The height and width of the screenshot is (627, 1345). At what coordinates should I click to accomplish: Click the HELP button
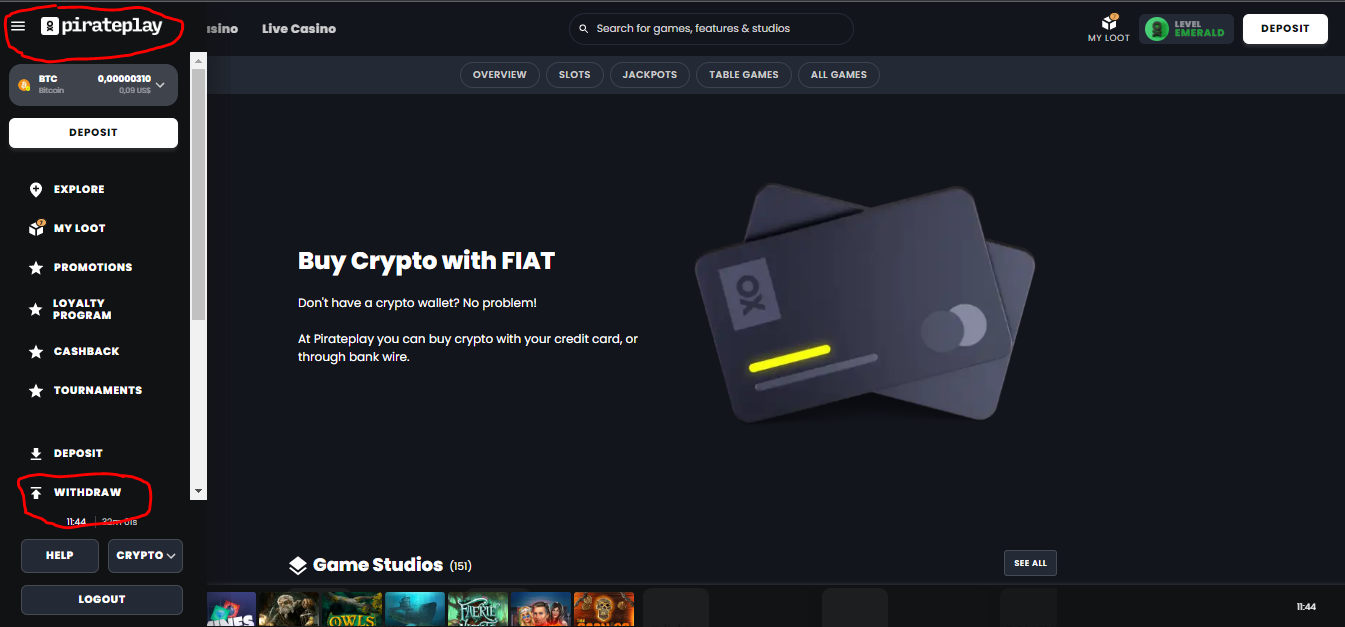coord(60,555)
